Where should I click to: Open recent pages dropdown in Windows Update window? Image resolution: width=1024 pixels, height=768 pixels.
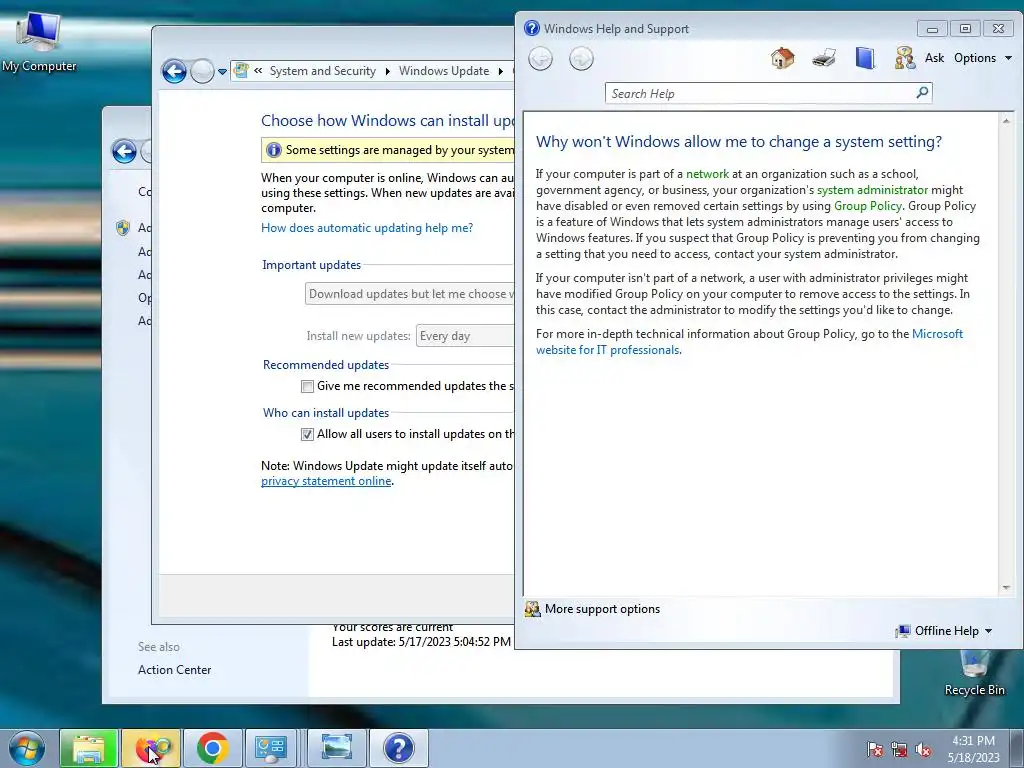coord(222,72)
